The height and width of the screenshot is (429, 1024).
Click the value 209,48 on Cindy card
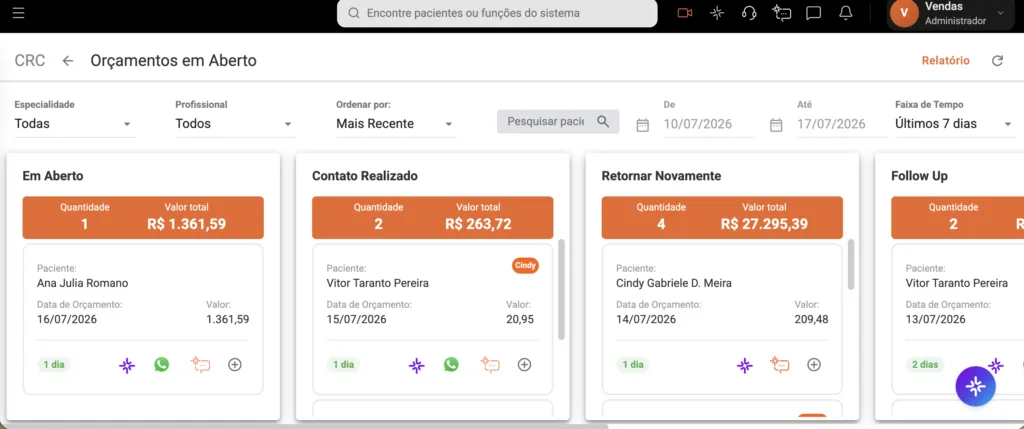[809, 320]
